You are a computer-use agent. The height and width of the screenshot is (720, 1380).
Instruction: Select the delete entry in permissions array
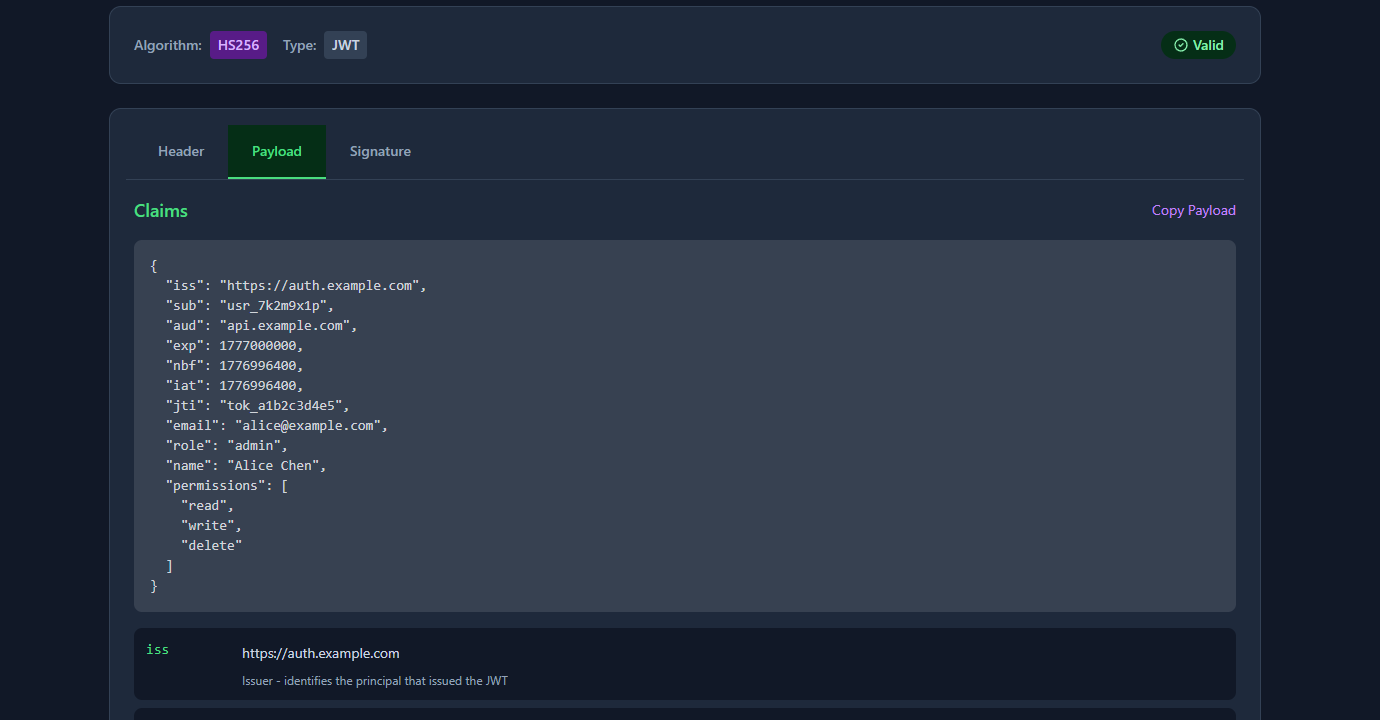point(211,545)
